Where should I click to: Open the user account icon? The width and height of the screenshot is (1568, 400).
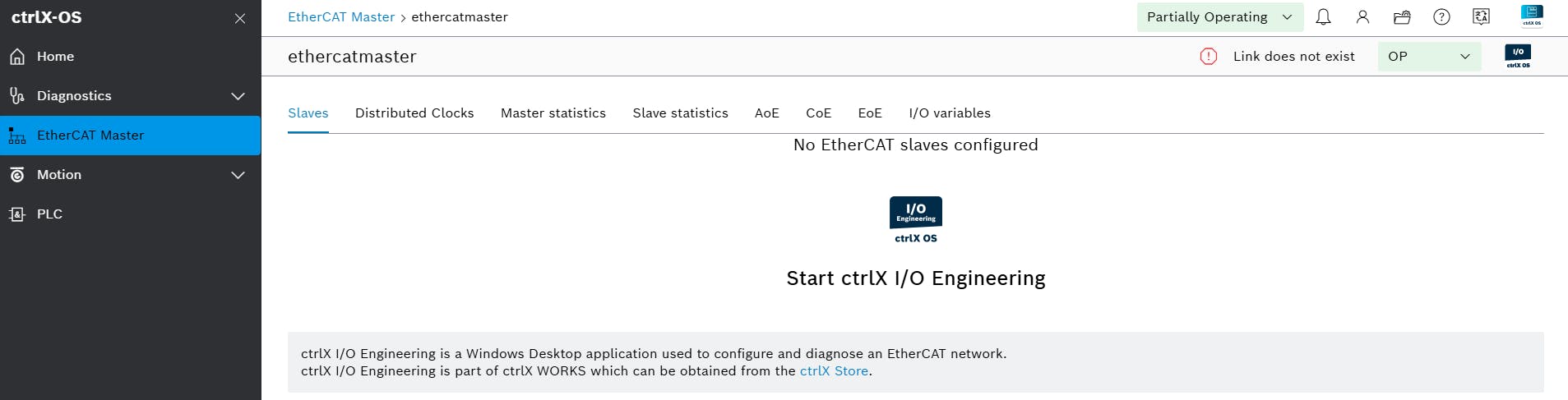pos(1362,17)
